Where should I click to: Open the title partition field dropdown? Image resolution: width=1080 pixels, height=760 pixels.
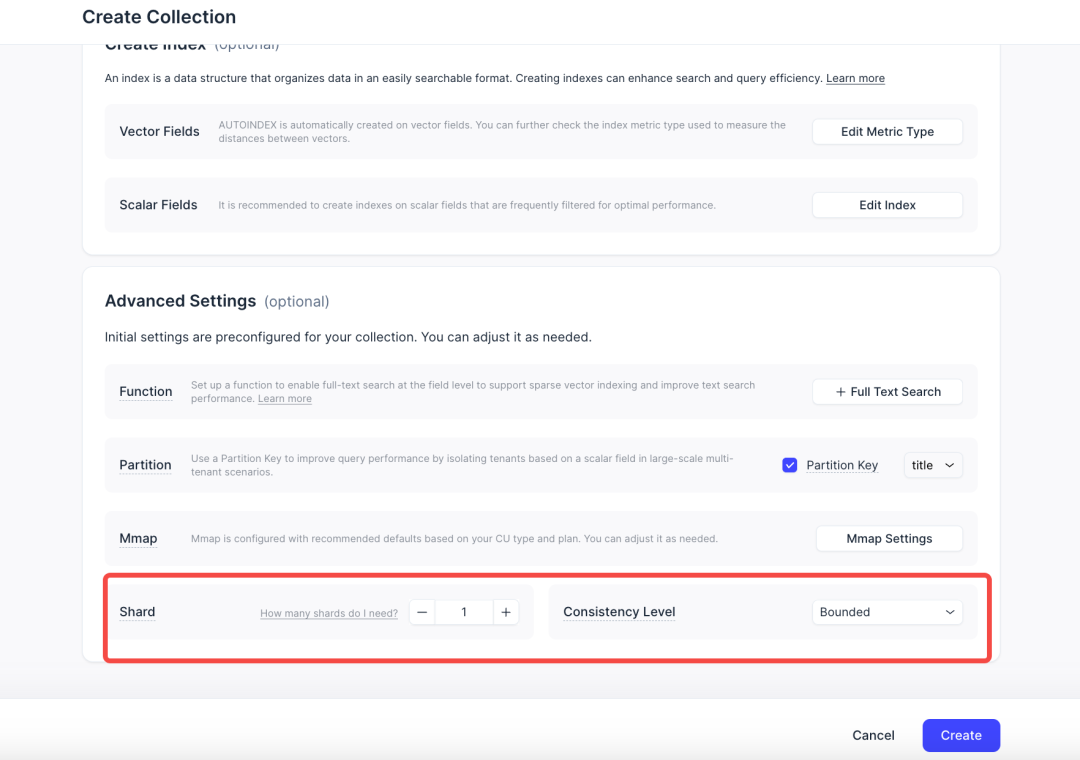click(x=933, y=465)
